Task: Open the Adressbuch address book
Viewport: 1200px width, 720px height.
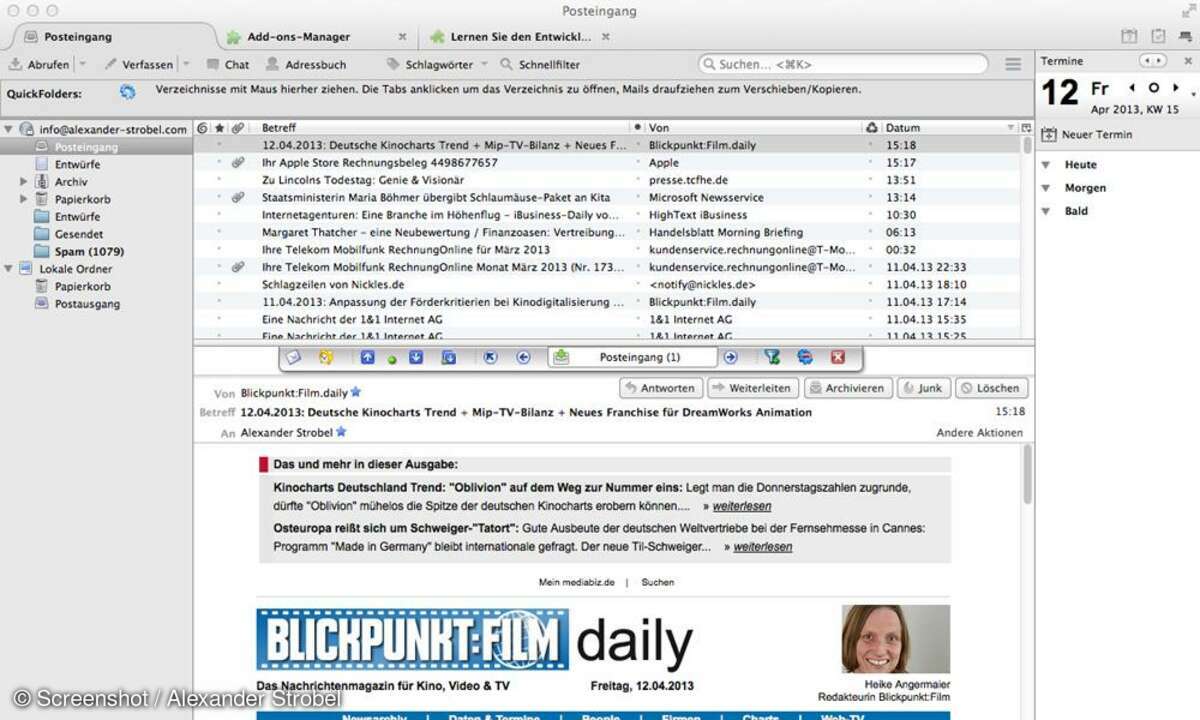Action: [x=307, y=64]
